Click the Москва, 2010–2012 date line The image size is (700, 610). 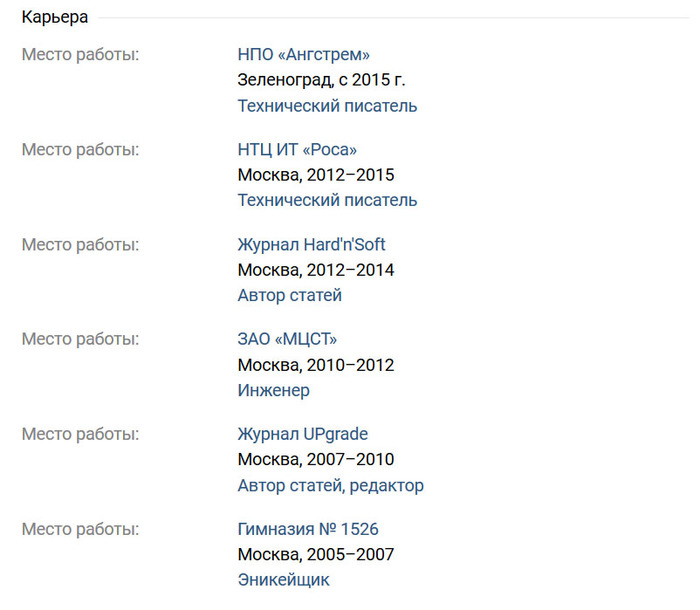click(x=315, y=365)
